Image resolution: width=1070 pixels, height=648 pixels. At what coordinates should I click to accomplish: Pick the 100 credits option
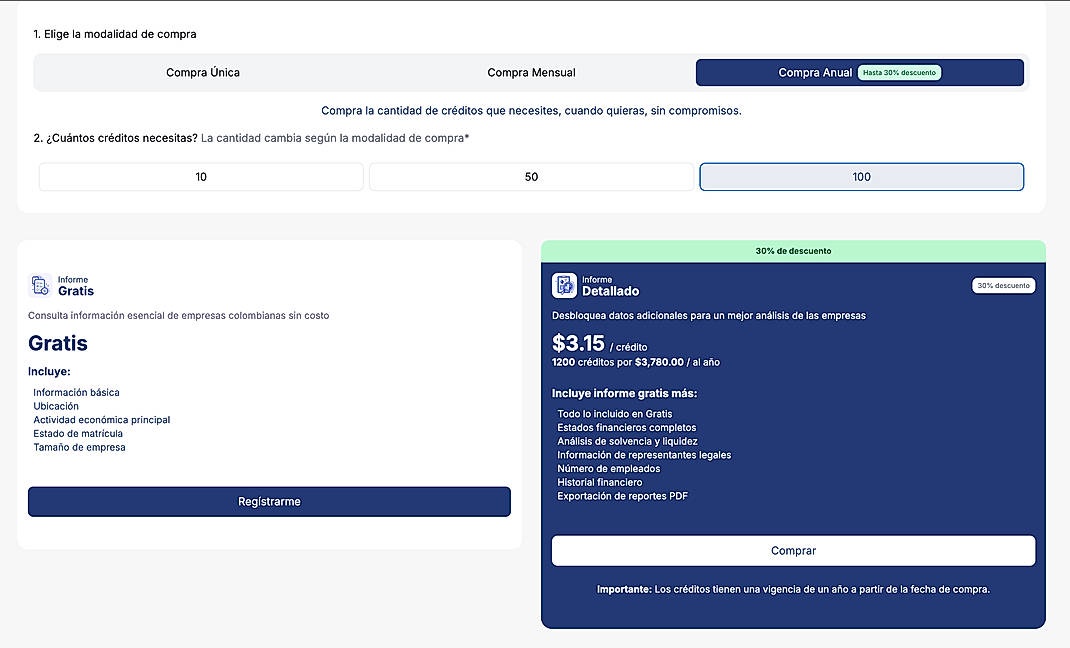tap(861, 177)
